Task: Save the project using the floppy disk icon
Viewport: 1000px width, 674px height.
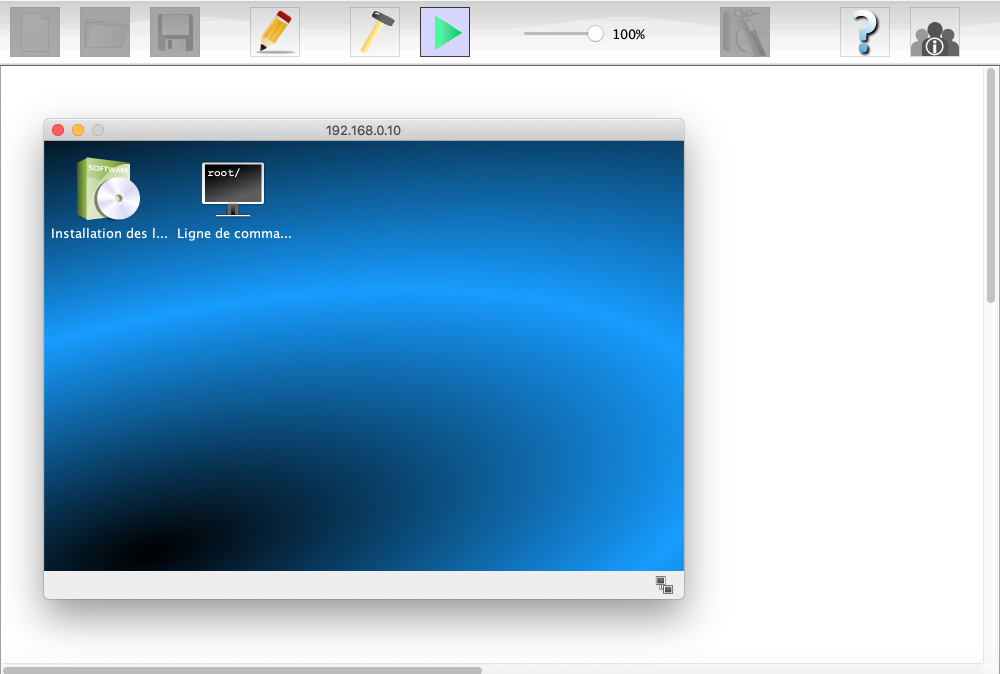Action: click(x=175, y=32)
